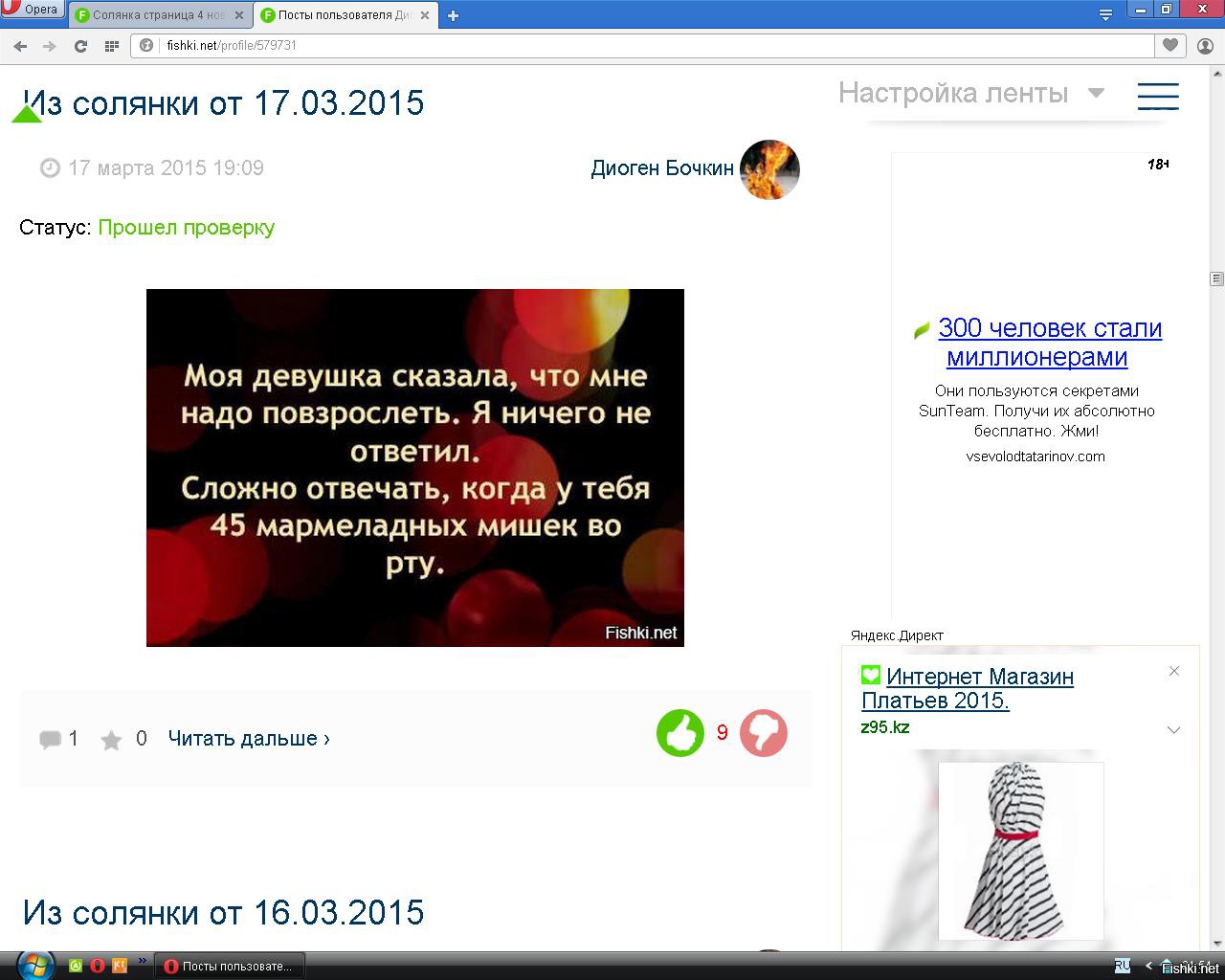The height and width of the screenshot is (980, 1225).
Task: Expand the Yandex ad chevron arrow
Action: click(1173, 730)
